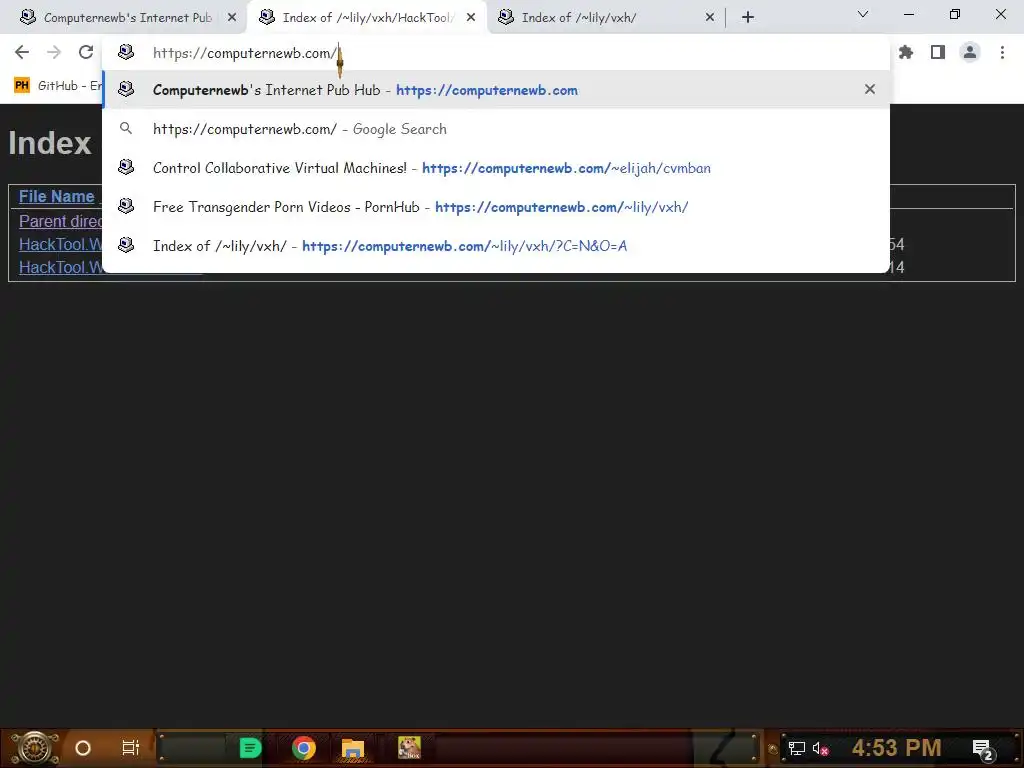The image size is (1024, 768).
Task: Launch the green chat app on taskbar
Action: pos(250,748)
